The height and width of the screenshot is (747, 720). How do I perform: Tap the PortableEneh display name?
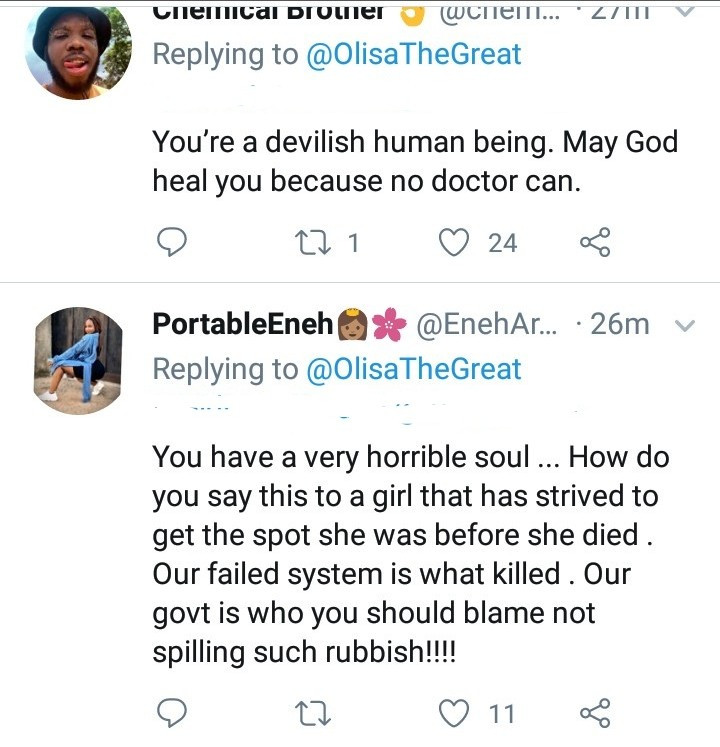[x=245, y=324]
